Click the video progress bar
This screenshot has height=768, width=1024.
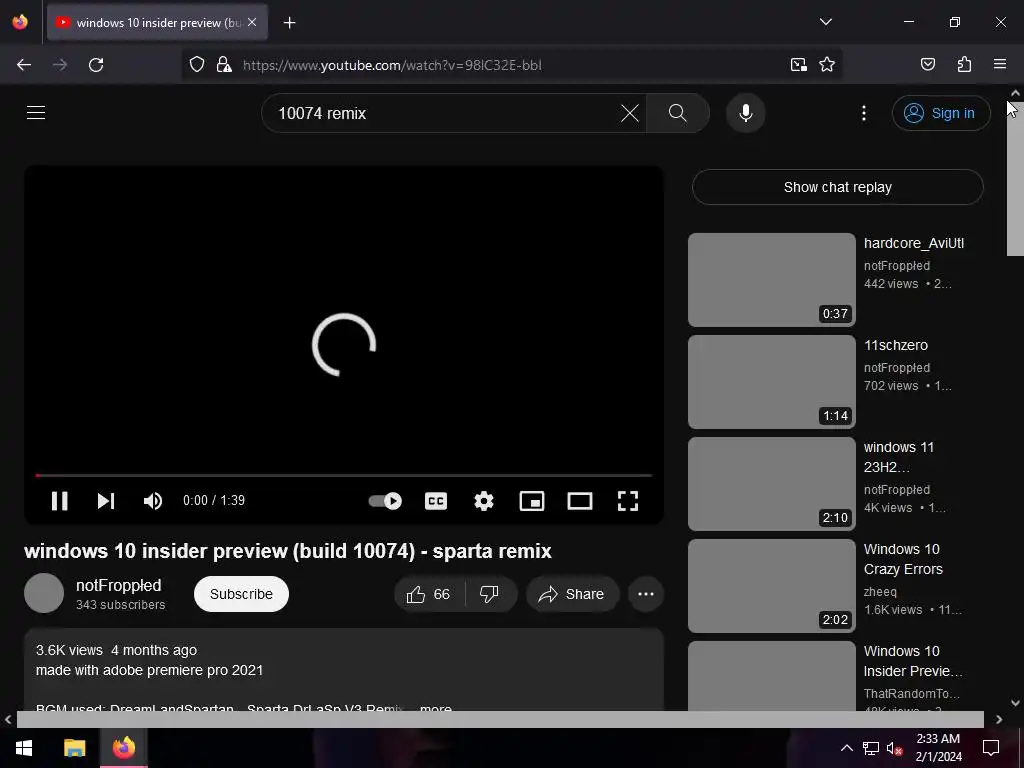(344, 475)
